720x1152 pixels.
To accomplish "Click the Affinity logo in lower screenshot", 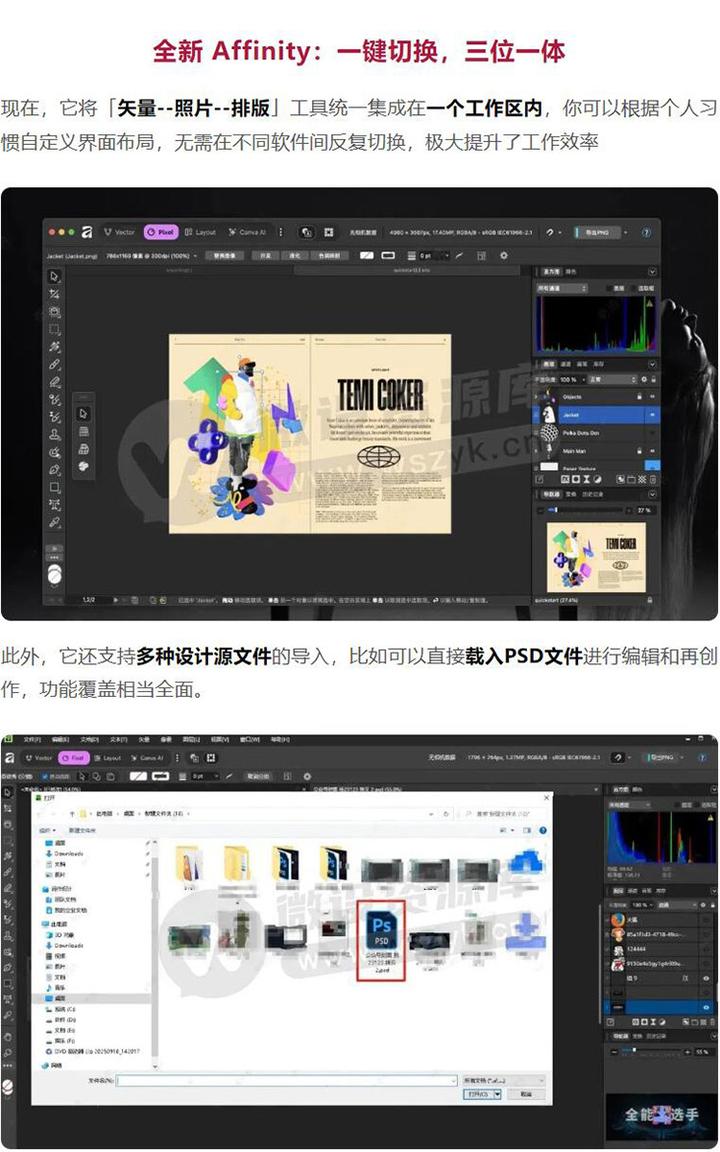I will [x=10, y=757].
